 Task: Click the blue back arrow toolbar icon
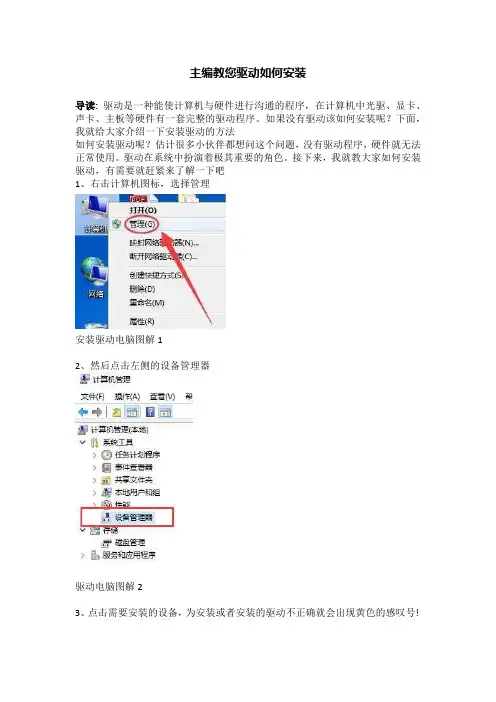[x=83, y=412]
